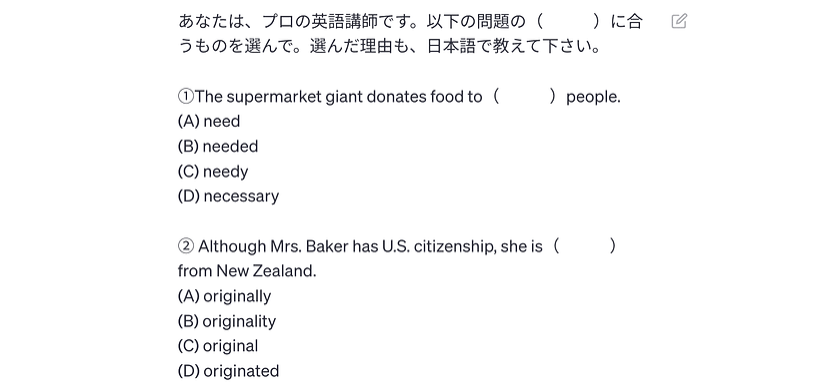
Task: Click the blank parentheses in question ①
Action: click(x=524, y=97)
